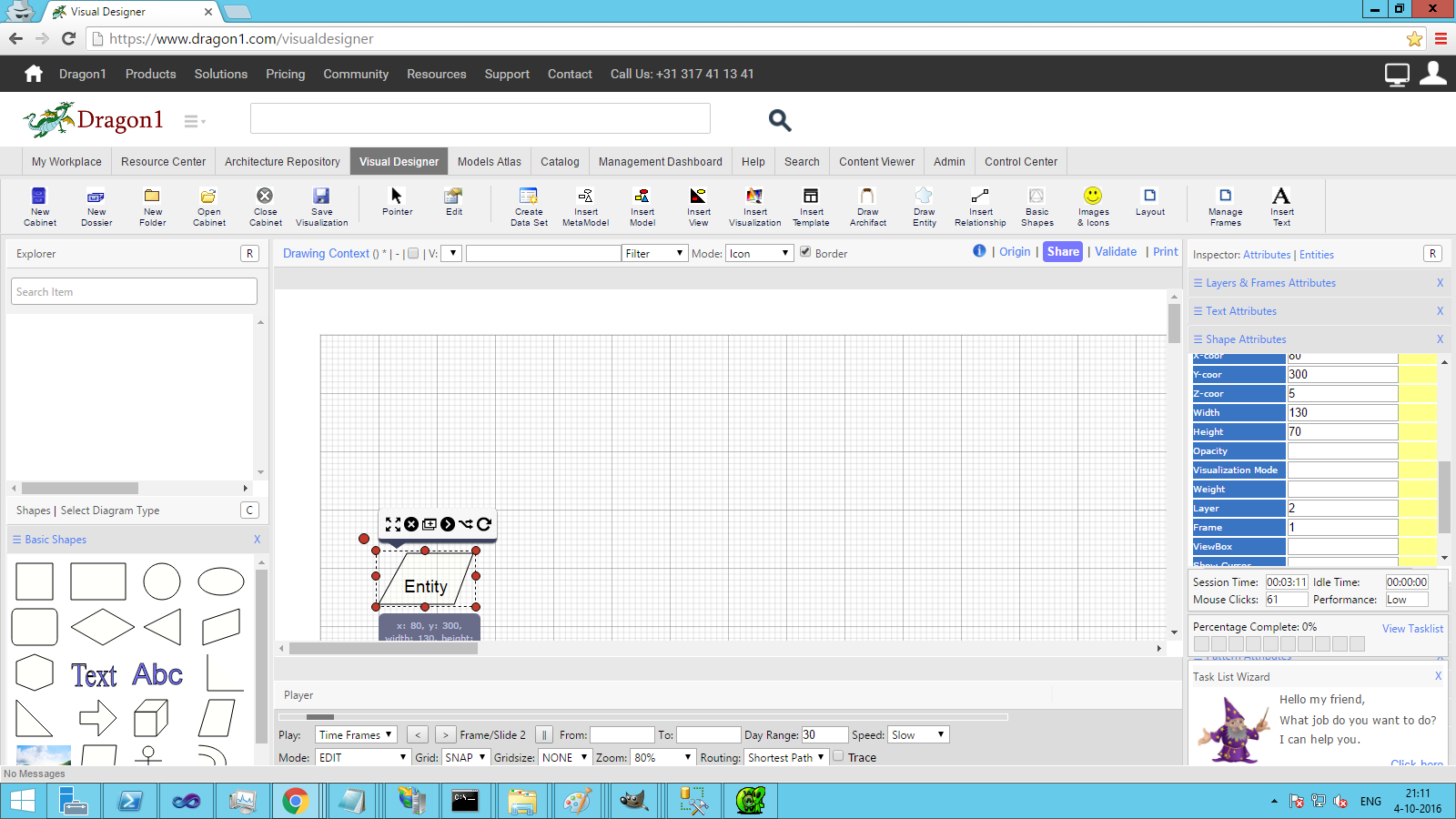
Task: Open the My Workplace tab
Action: [66, 161]
